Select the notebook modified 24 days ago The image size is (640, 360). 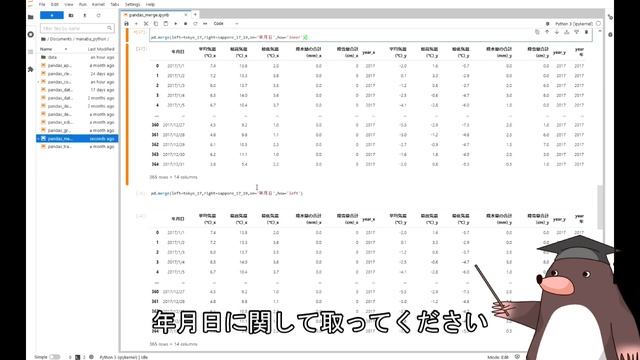(x=77, y=73)
